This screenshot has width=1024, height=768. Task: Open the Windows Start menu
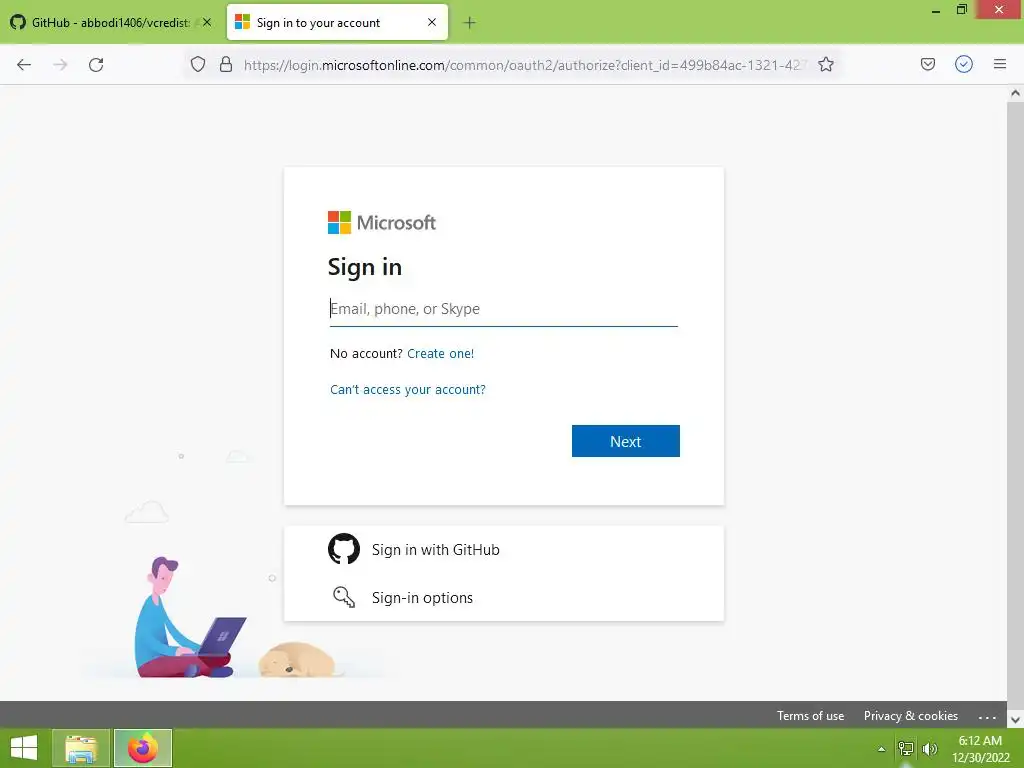tap(24, 748)
